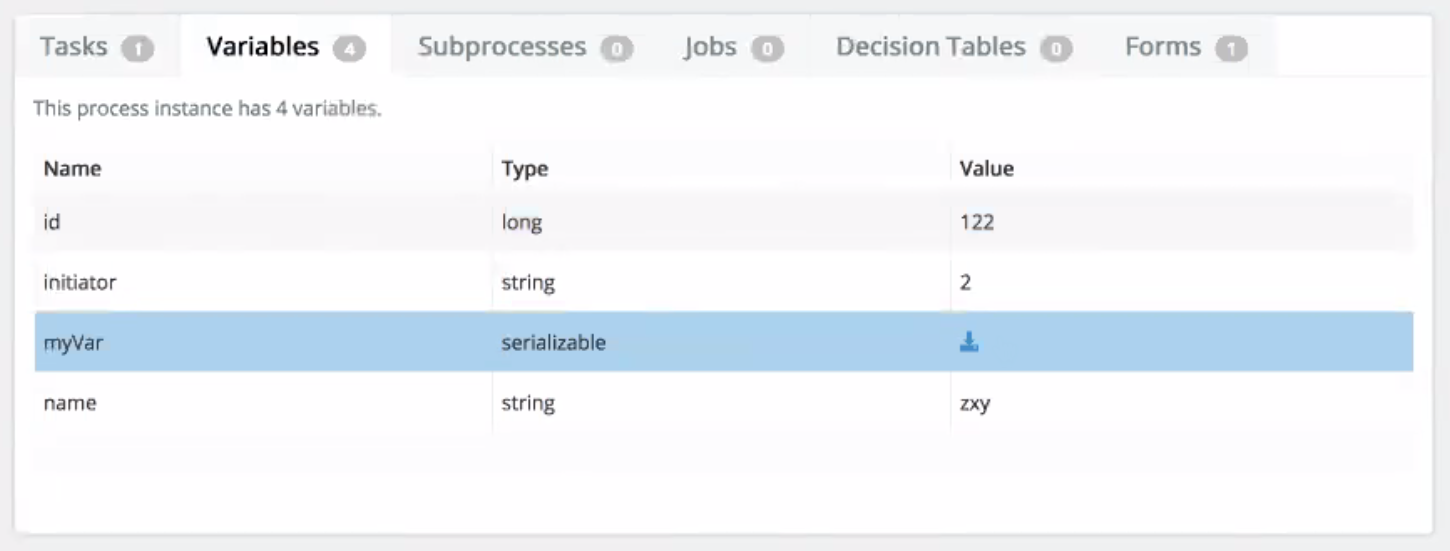Click the Value column header
Image resolution: width=1450 pixels, height=551 pixels.
pyautogui.click(x=986, y=169)
